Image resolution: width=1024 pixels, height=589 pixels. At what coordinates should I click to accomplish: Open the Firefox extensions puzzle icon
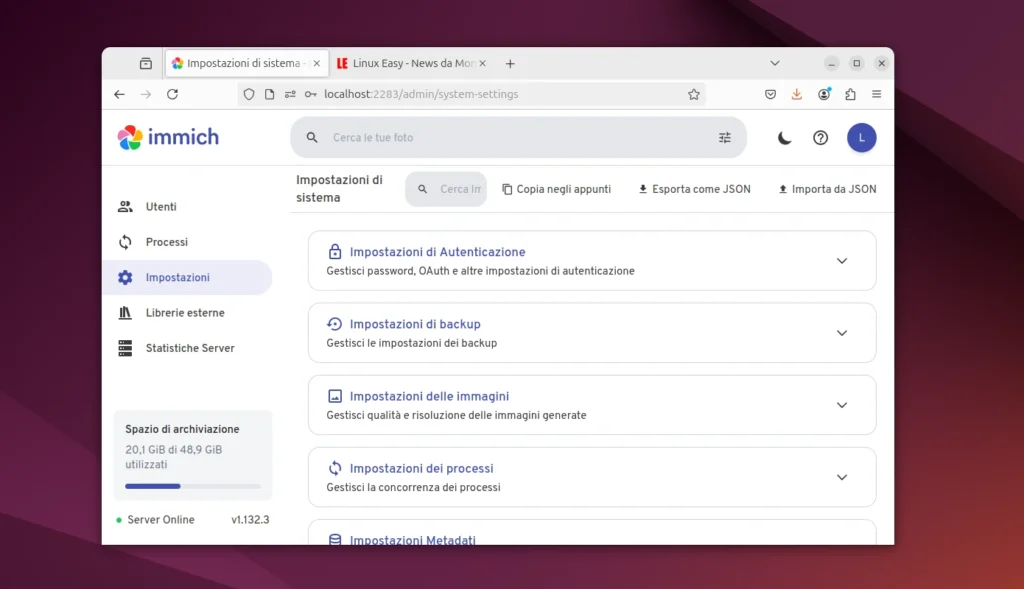[x=850, y=94]
